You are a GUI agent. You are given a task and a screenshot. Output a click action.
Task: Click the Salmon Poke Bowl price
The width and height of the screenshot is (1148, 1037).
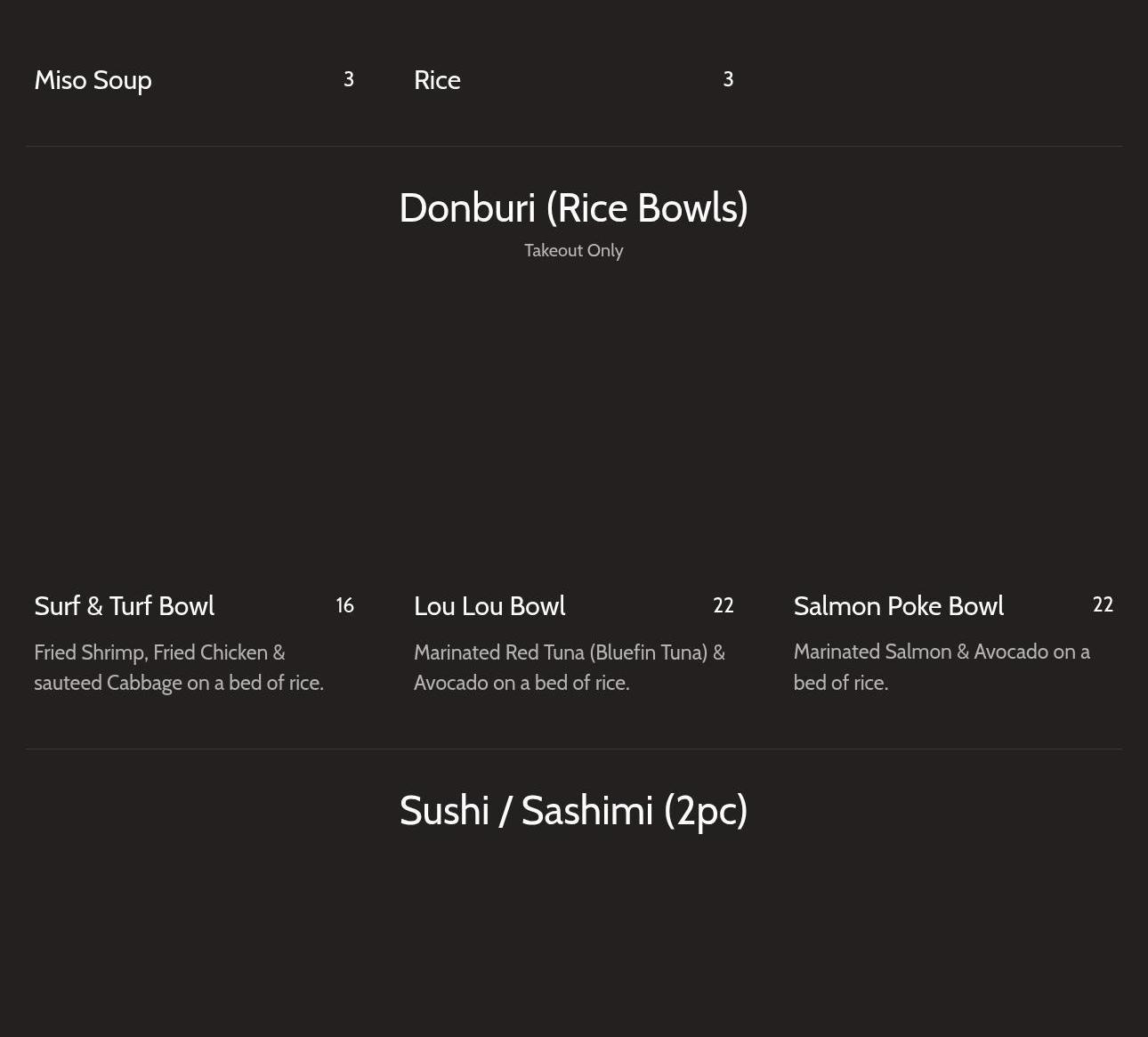click(1103, 604)
